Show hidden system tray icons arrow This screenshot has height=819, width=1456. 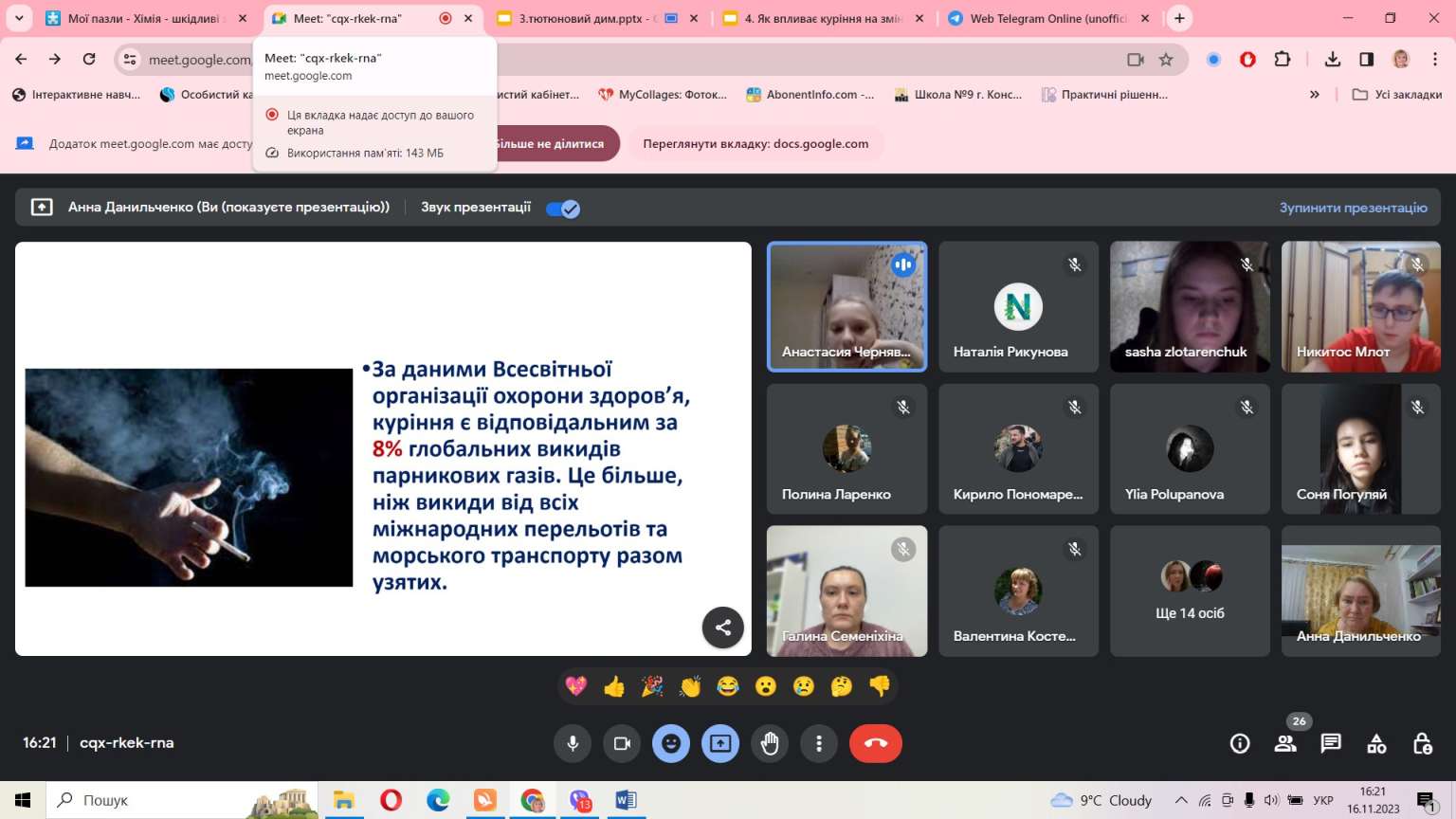(x=1181, y=800)
